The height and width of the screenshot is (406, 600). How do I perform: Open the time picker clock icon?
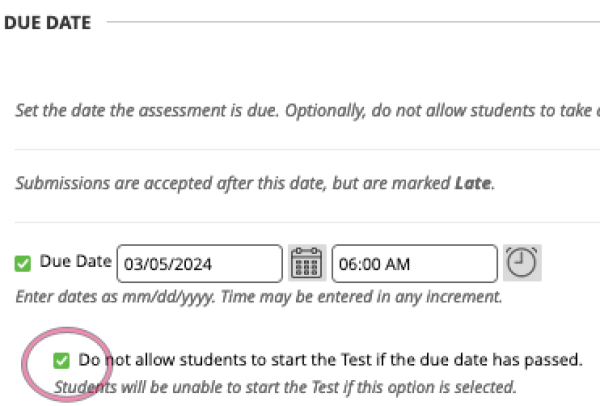pyautogui.click(x=522, y=263)
